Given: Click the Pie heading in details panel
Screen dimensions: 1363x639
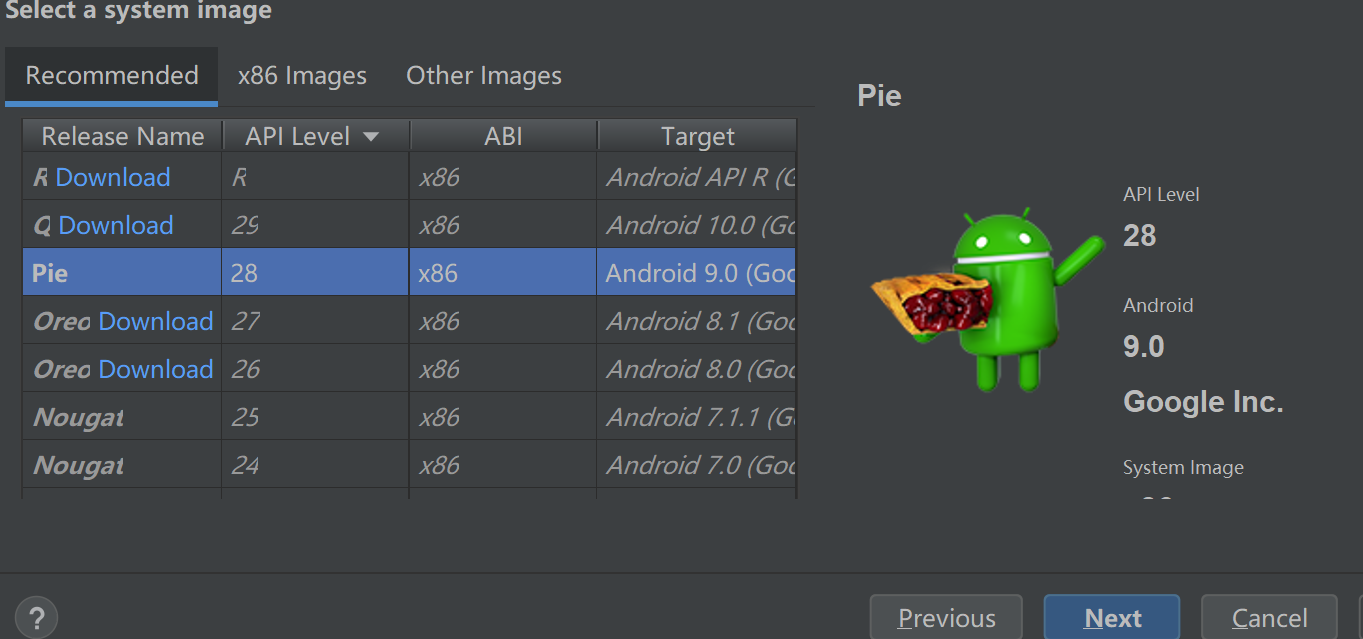Looking at the screenshot, I should point(879,96).
